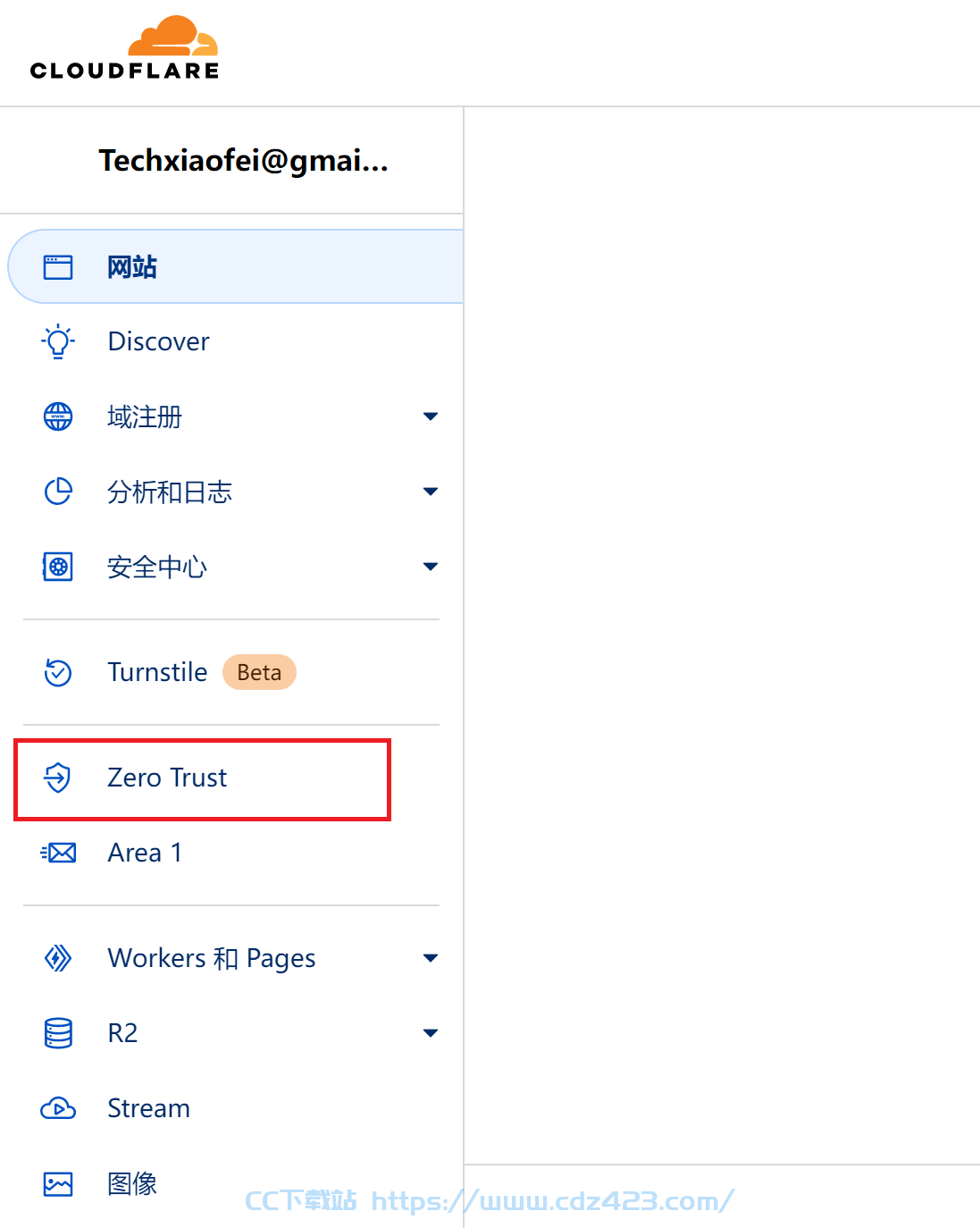
Task: Click the R2 database icon
Action: click(x=58, y=1033)
